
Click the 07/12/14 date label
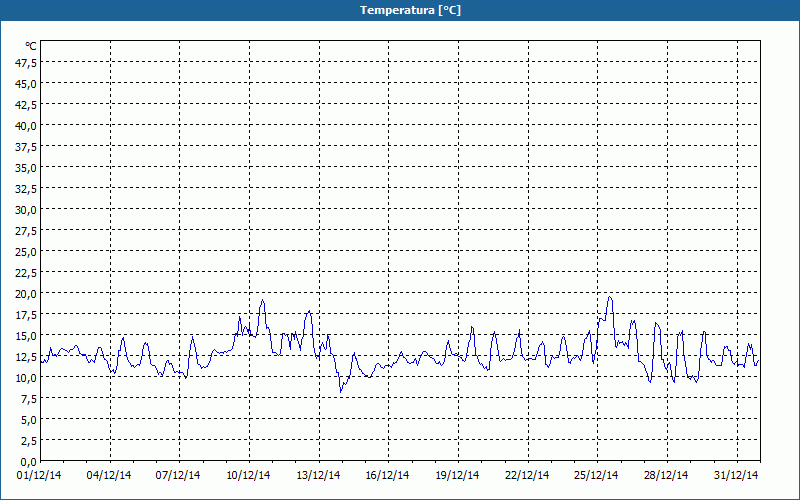(x=178, y=476)
